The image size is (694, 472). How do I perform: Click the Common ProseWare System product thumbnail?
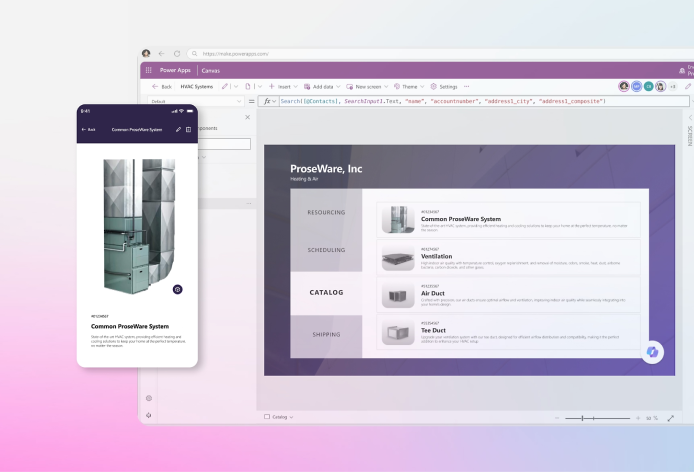click(x=398, y=220)
